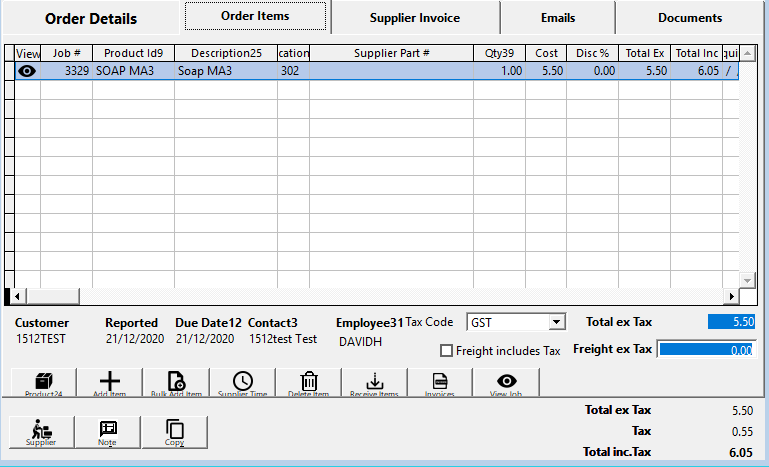This screenshot has height=467, width=769.
Task: Click the Freight ex Tax input field
Action: 706,350
